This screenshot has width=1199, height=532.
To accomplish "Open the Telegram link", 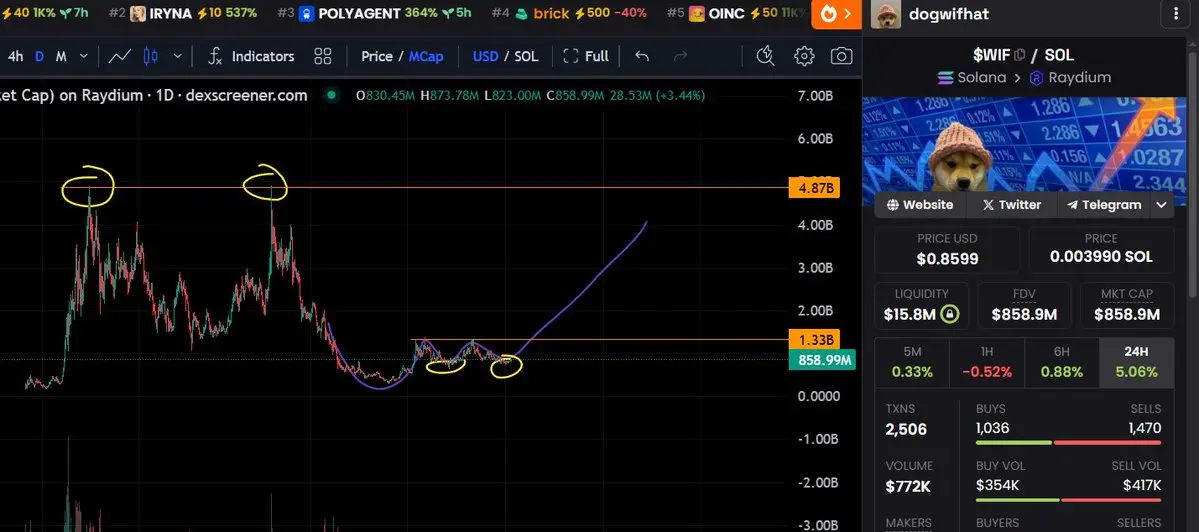I will [1104, 205].
